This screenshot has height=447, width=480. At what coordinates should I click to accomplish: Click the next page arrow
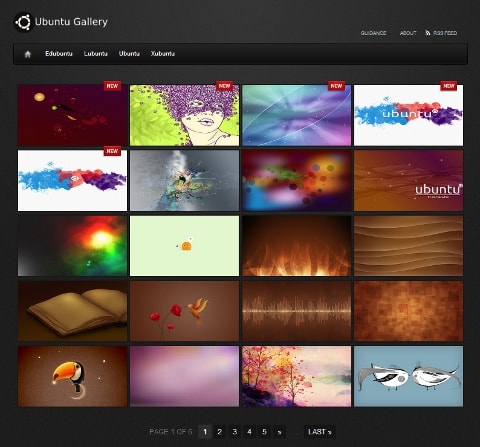point(279,432)
